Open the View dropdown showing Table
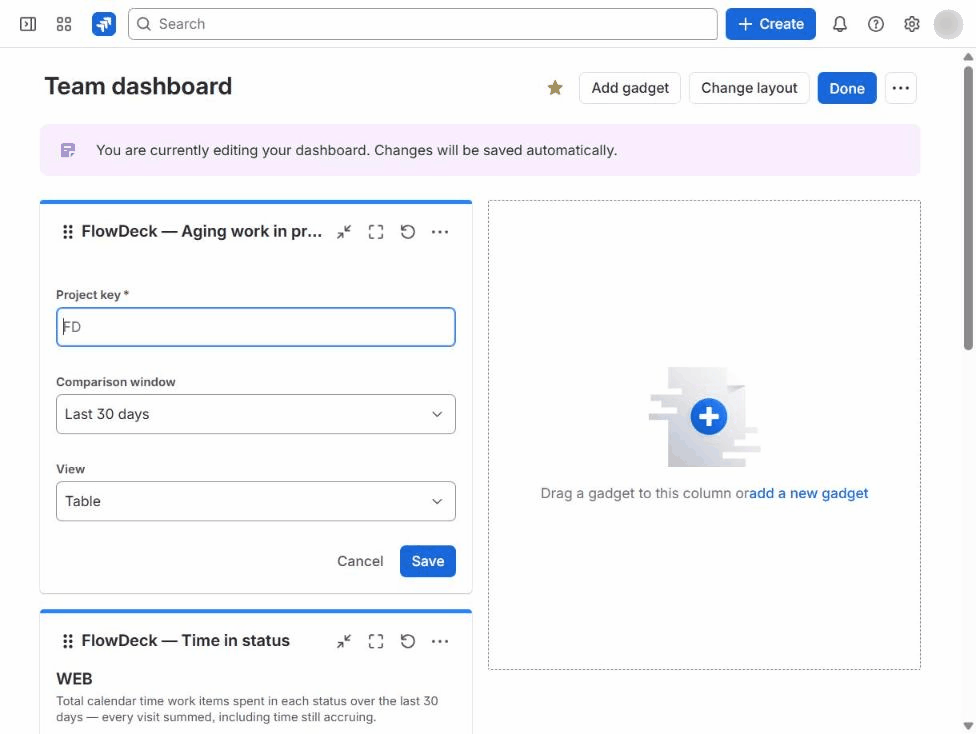976x734 pixels. (x=256, y=501)
